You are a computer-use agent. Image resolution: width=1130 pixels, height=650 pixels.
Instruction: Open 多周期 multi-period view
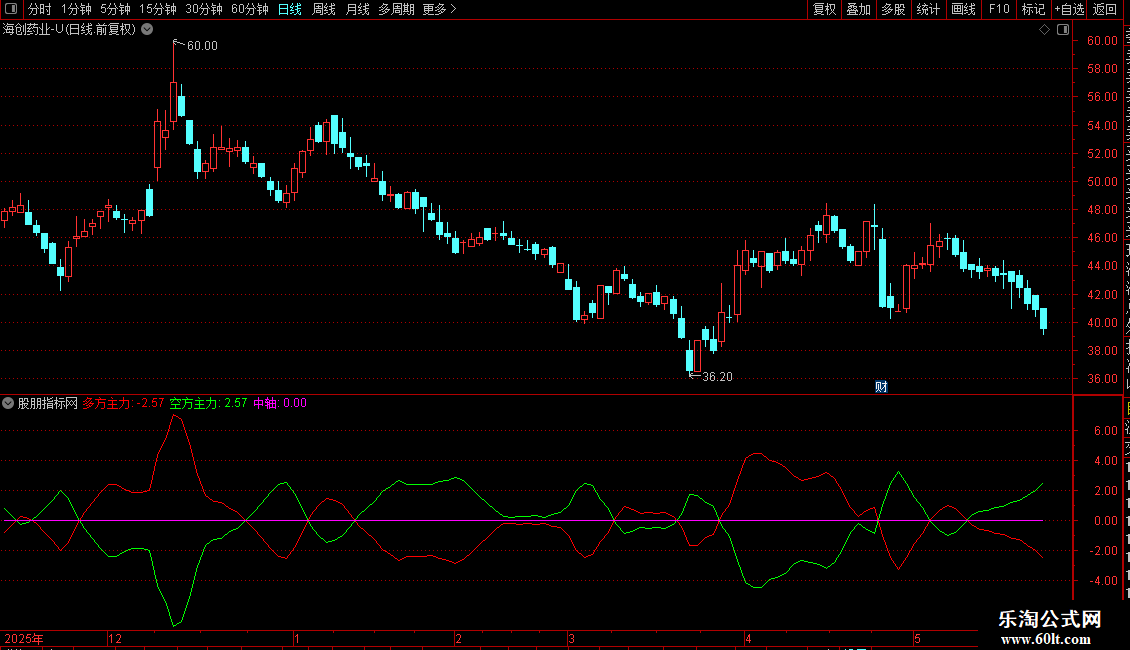(396, 9)
